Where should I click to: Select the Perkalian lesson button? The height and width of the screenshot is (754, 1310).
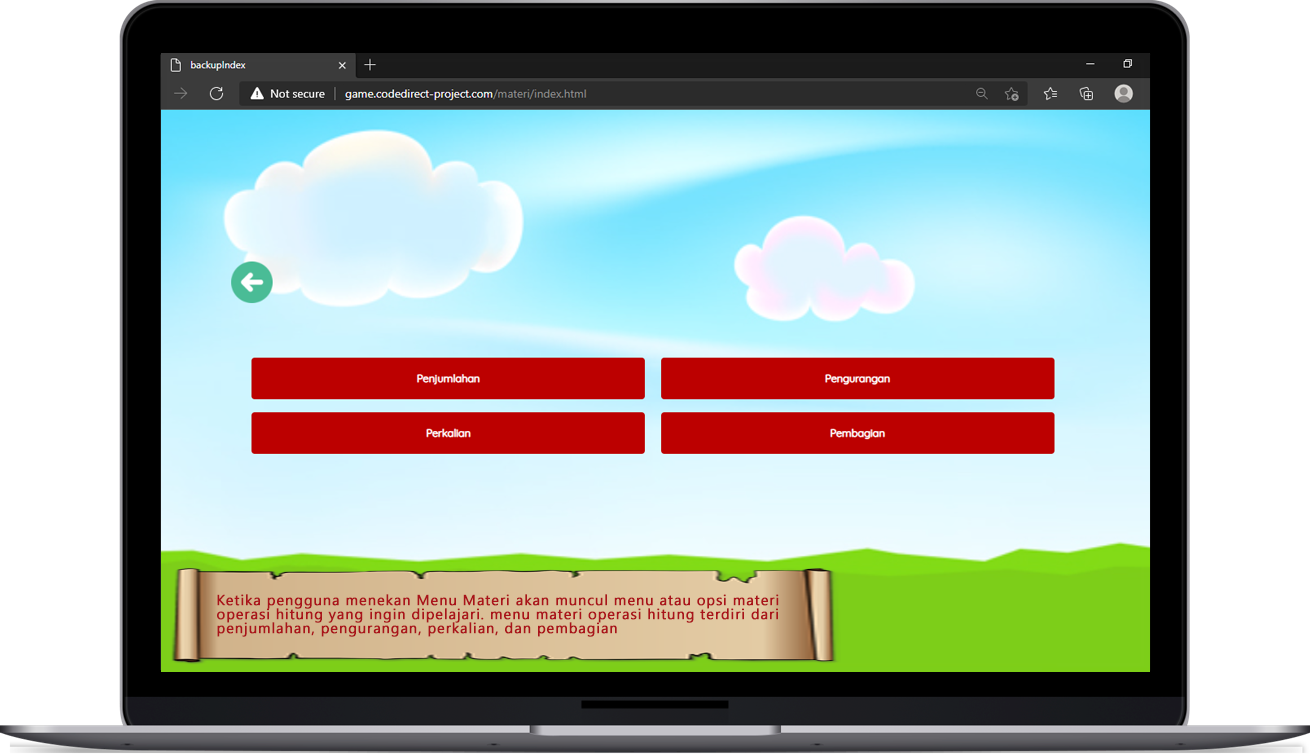[448, 433]
